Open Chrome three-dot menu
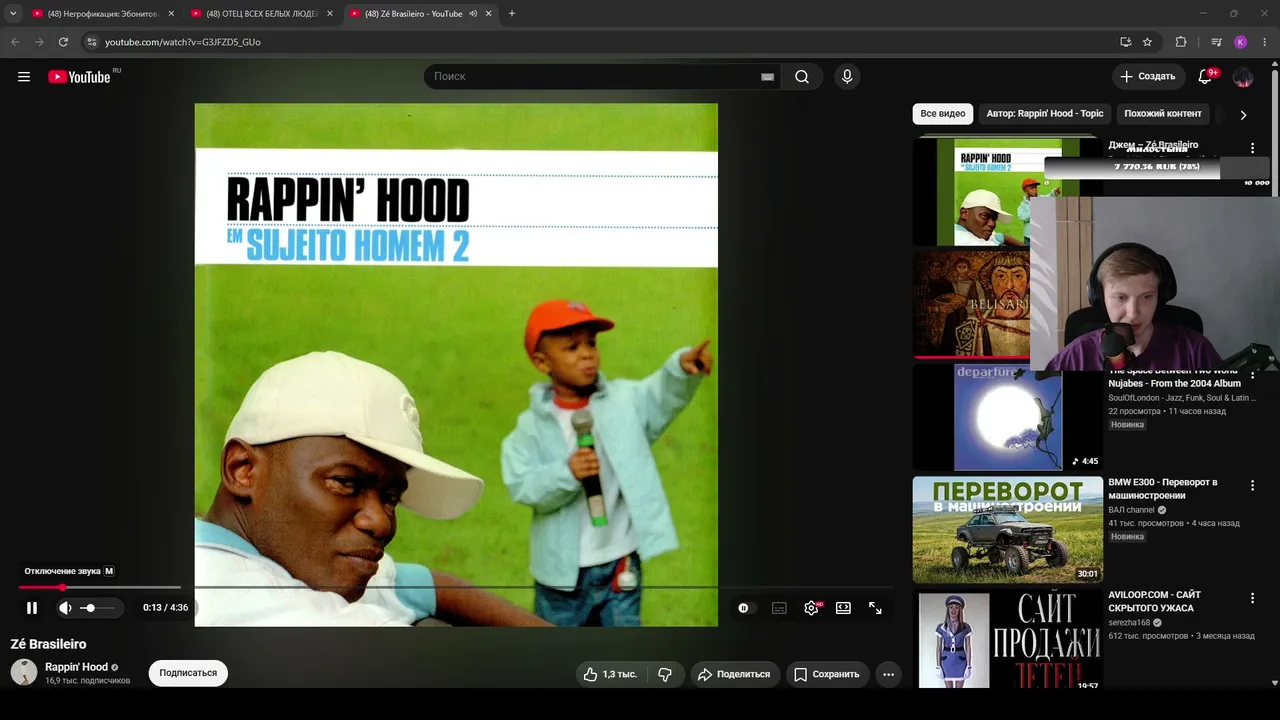The width and height of the screenshot is (1280, 720). pos(1265,42)
